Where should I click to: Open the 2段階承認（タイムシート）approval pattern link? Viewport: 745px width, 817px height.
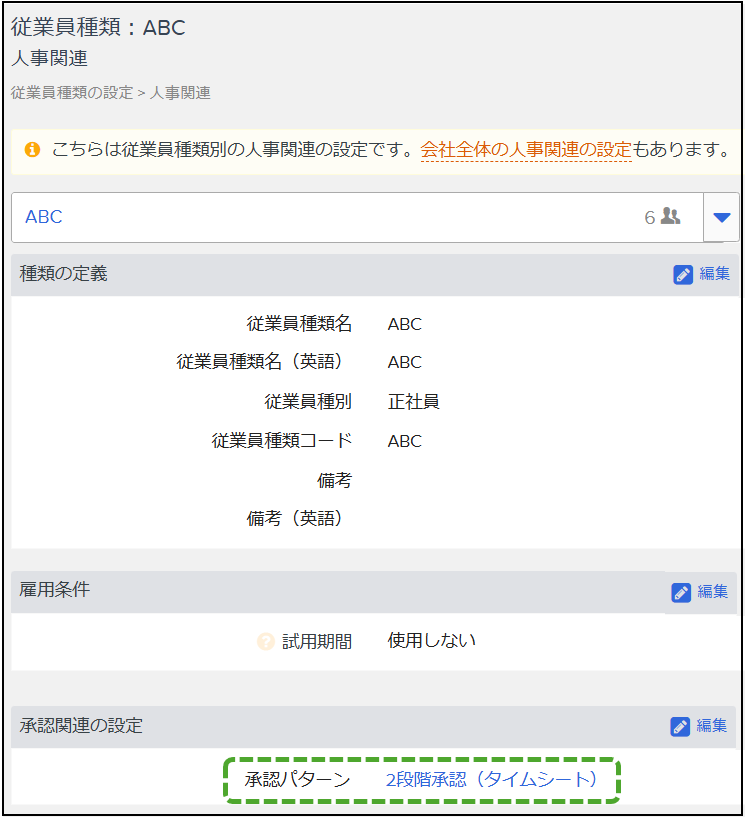click(x=491, y=780)
